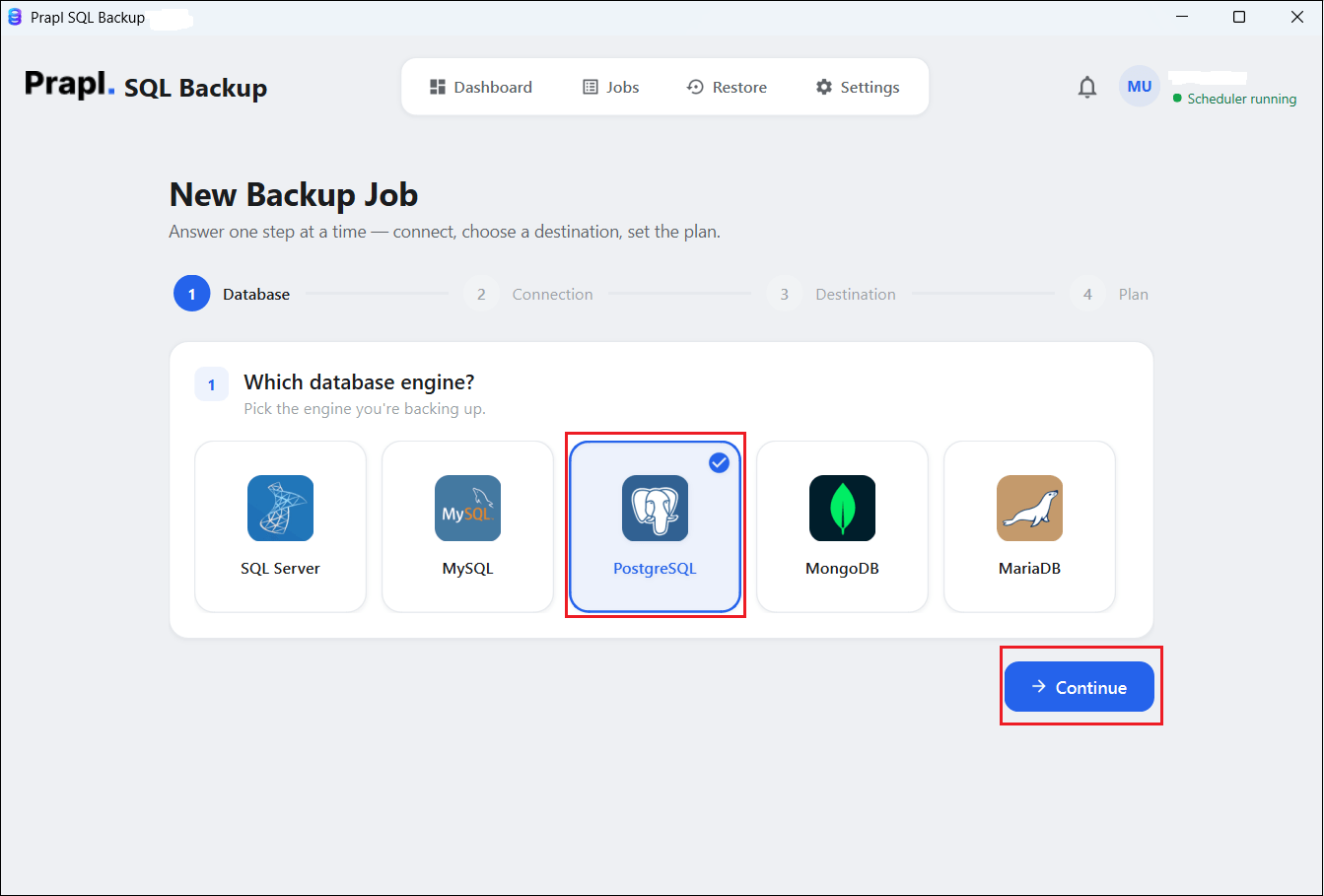Click the MongoDB label text
1324x896 pixels.
(x=842, y=569)
